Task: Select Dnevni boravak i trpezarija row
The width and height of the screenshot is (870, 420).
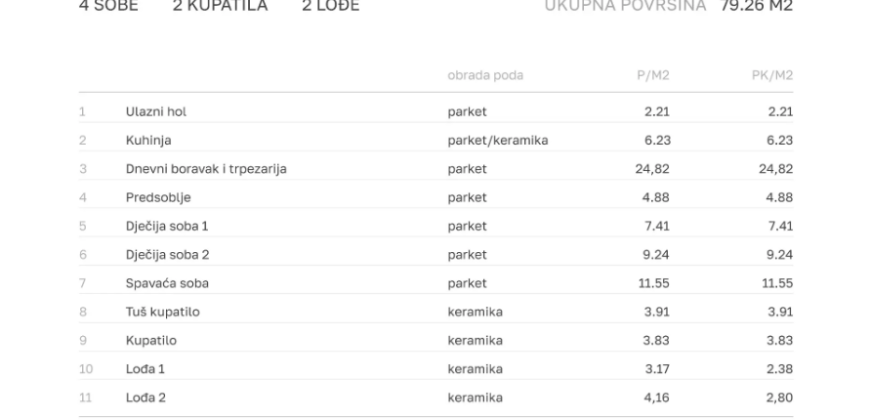Action: click(436, 169)
